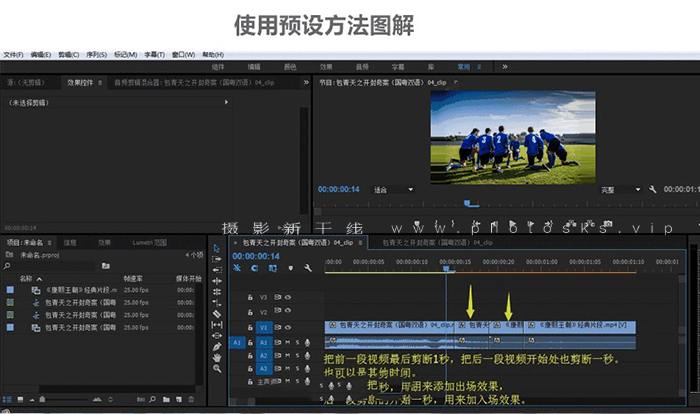Open the 序列(S) menu
This screenshot has height=414, width=700.
(96, 54)
